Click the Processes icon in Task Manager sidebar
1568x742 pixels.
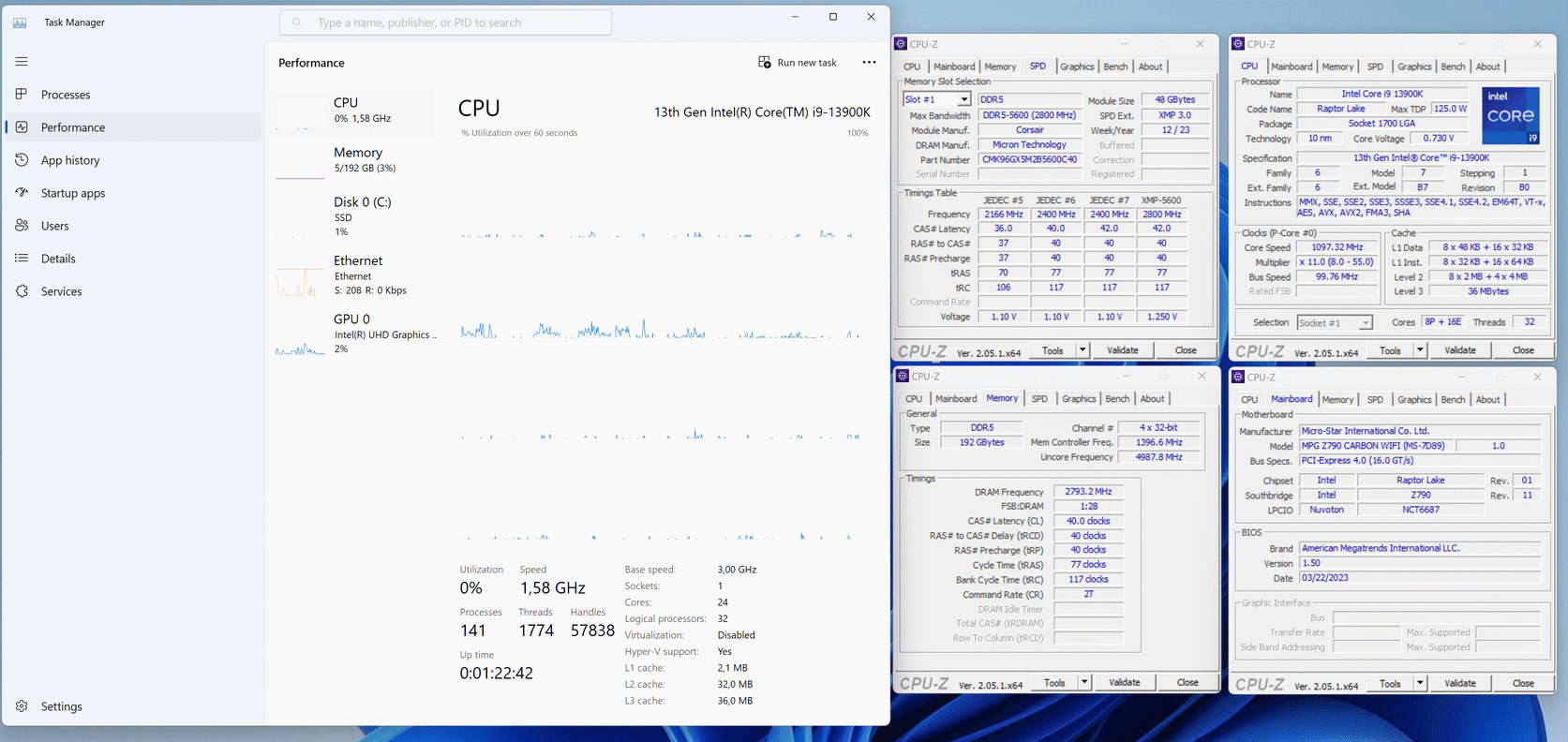point(22,95)
